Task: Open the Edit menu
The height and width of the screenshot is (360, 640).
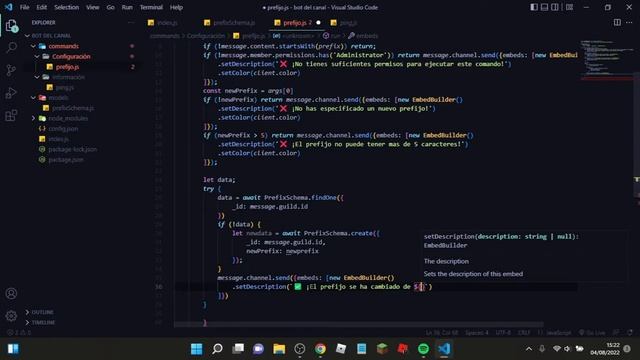Action: 42,7
